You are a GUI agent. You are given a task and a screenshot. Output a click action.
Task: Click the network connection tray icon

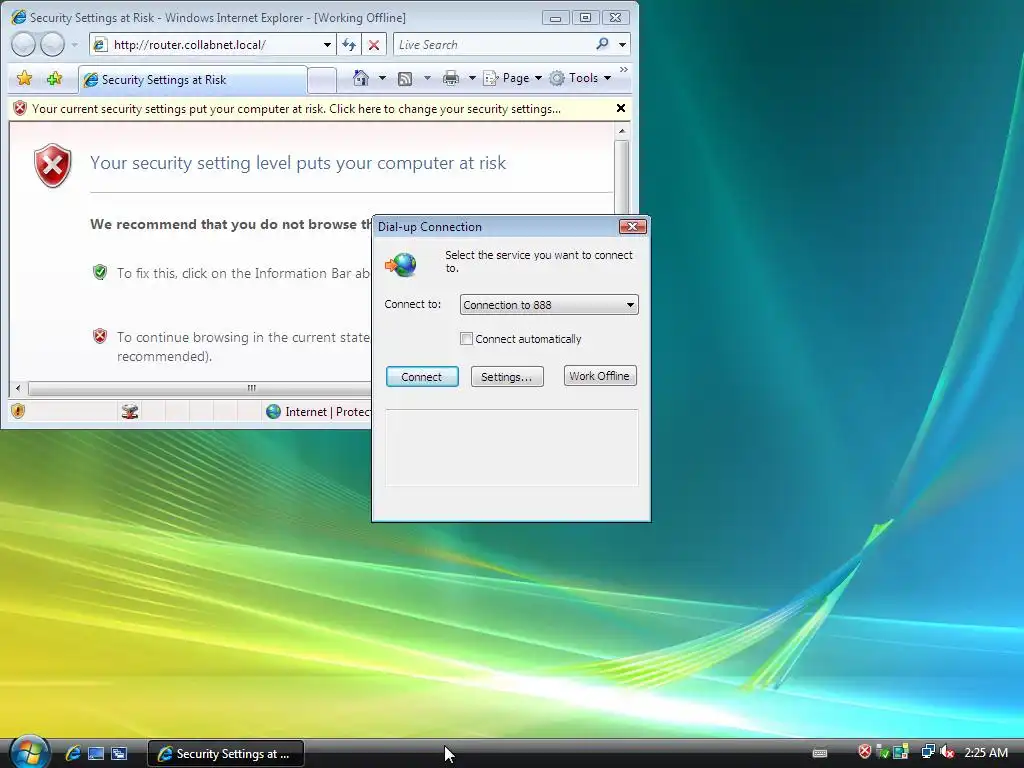[927, 752]
